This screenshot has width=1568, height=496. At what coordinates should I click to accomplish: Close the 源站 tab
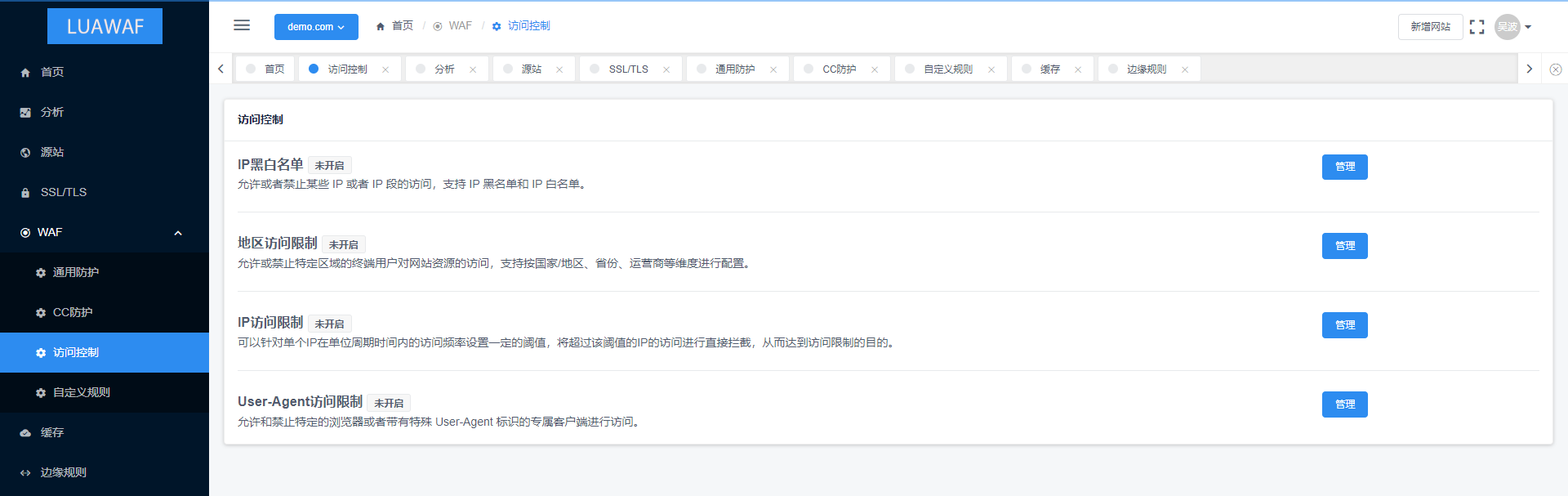[559, 69]
